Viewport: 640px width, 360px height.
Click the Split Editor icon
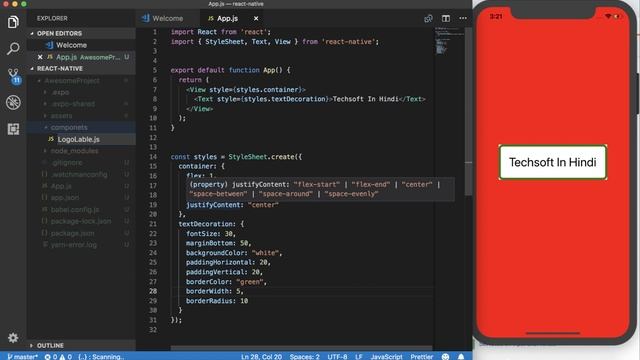(446, 18)
